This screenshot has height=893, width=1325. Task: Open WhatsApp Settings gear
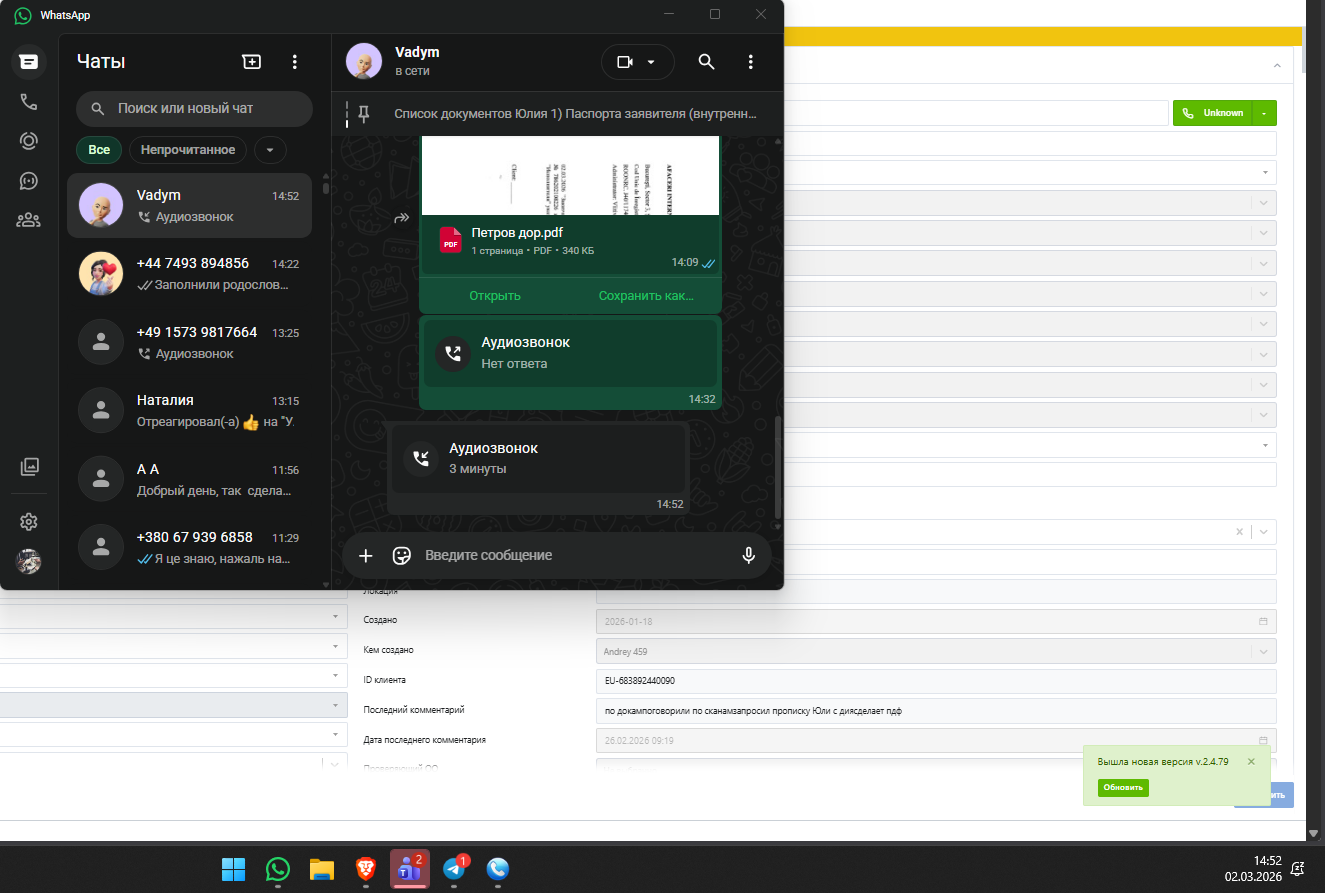(x=28, y=521)
